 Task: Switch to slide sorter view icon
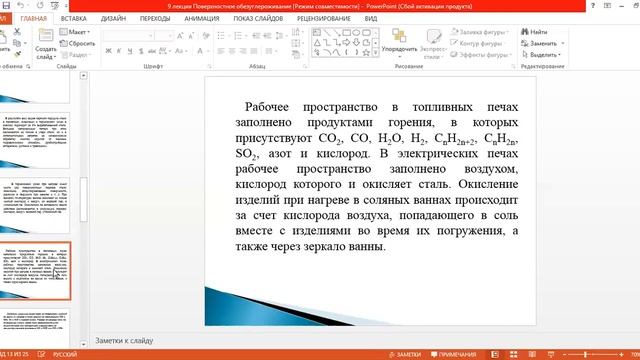coord(513,354)
